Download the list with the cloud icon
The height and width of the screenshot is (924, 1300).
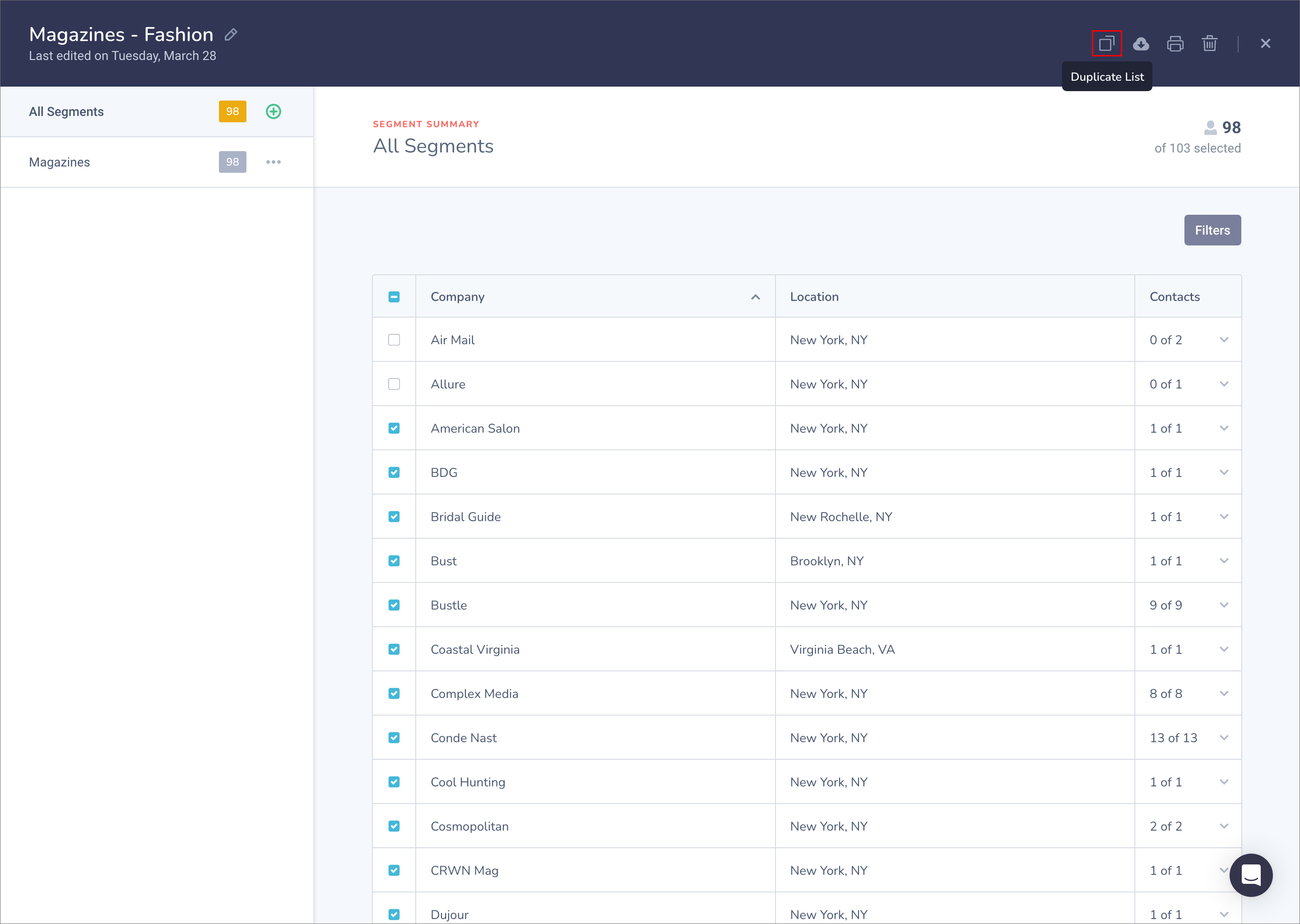pyautogui.click(x=1141, y=43)
